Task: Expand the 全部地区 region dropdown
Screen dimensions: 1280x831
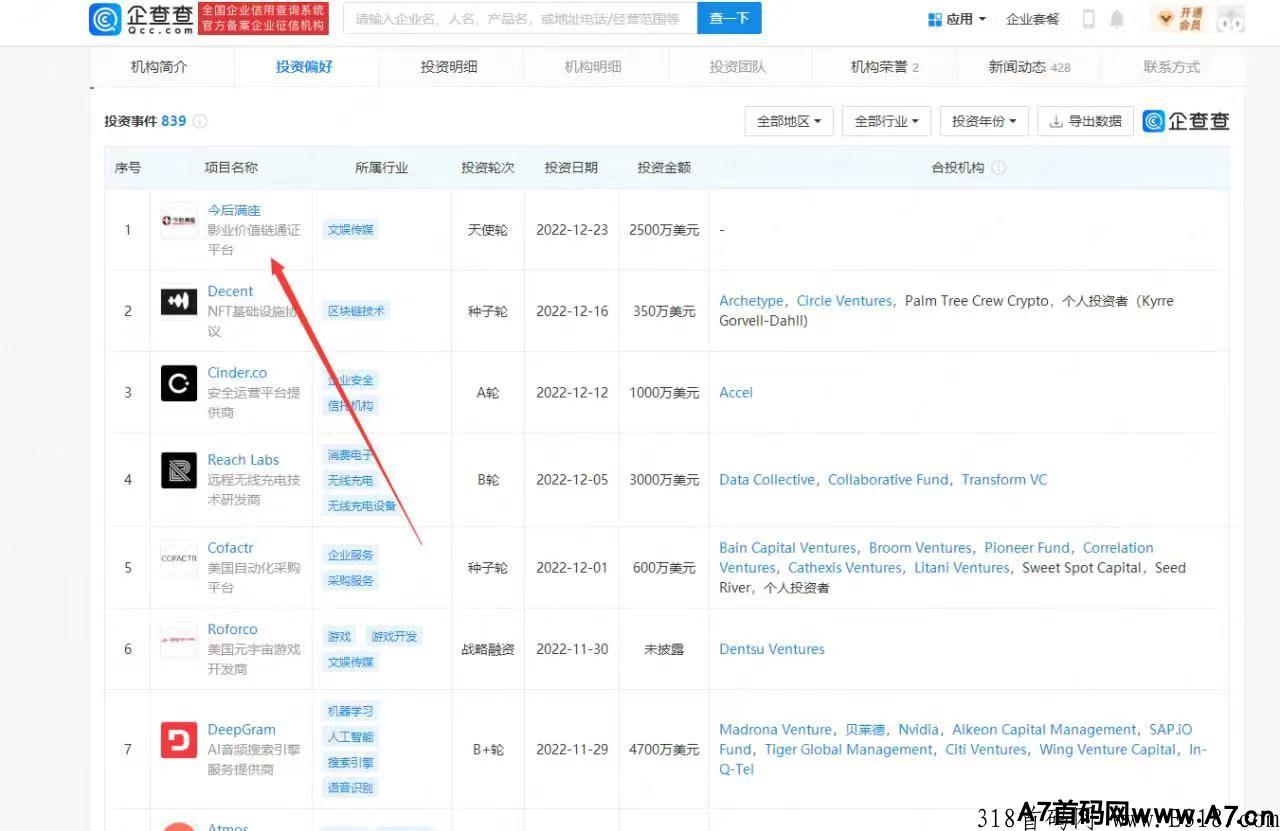Action: click(x=789, y=121)
